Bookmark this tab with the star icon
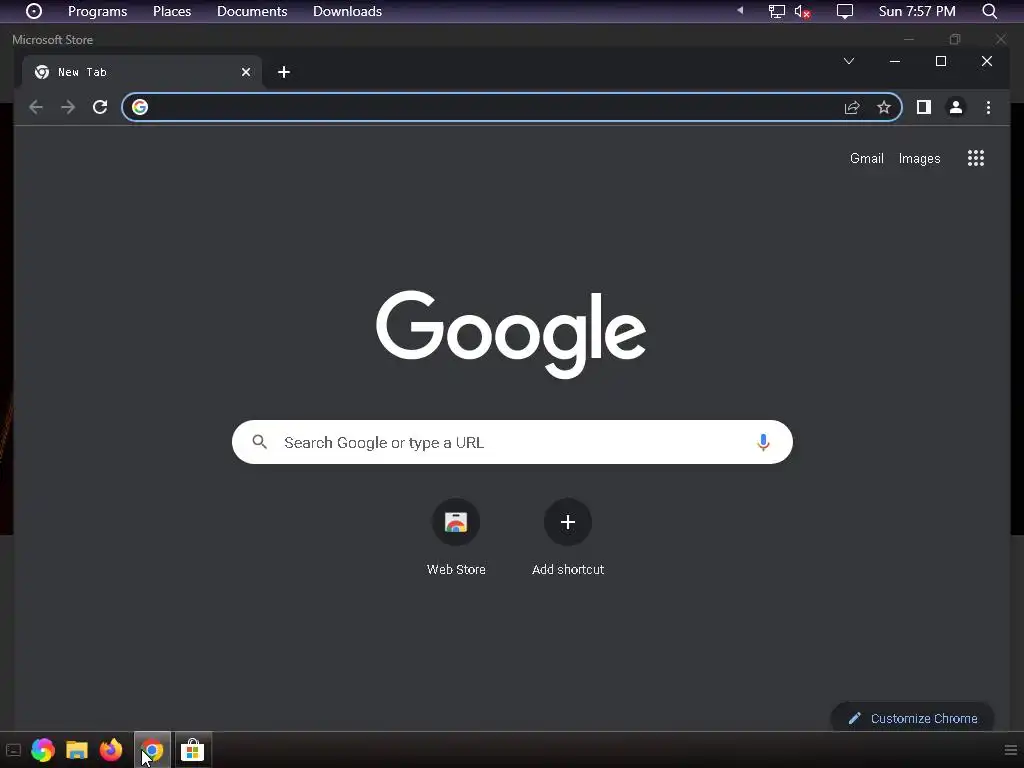The image size is (1024, 768). click(x=884, y=107)
